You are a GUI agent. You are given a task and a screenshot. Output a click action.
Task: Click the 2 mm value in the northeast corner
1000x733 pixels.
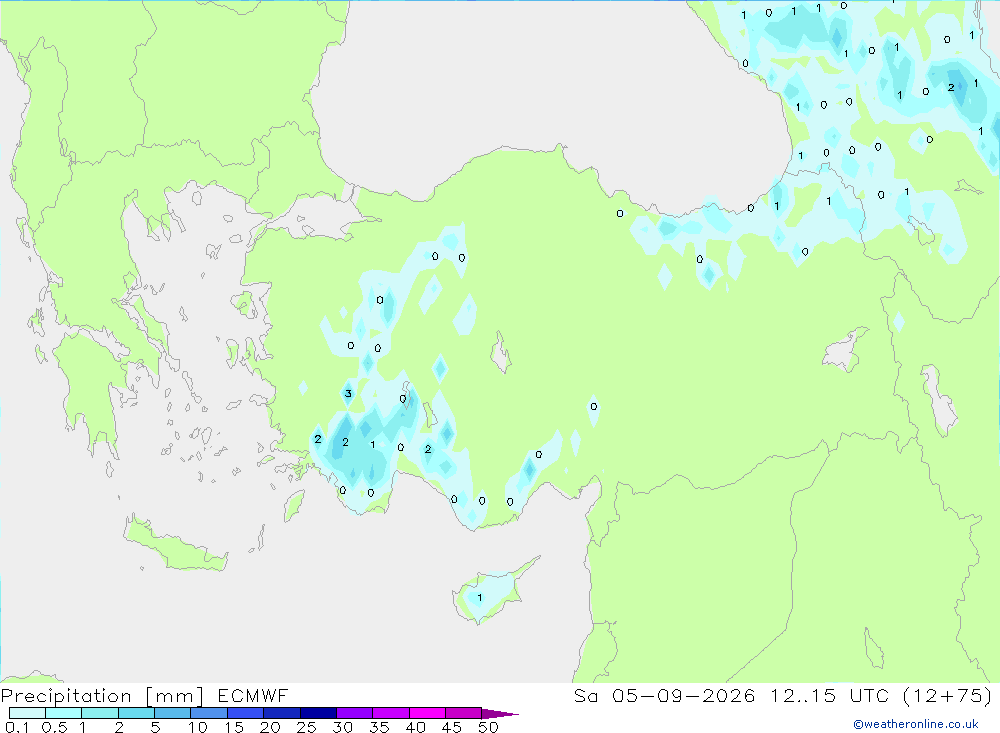[x=951, y=87]
